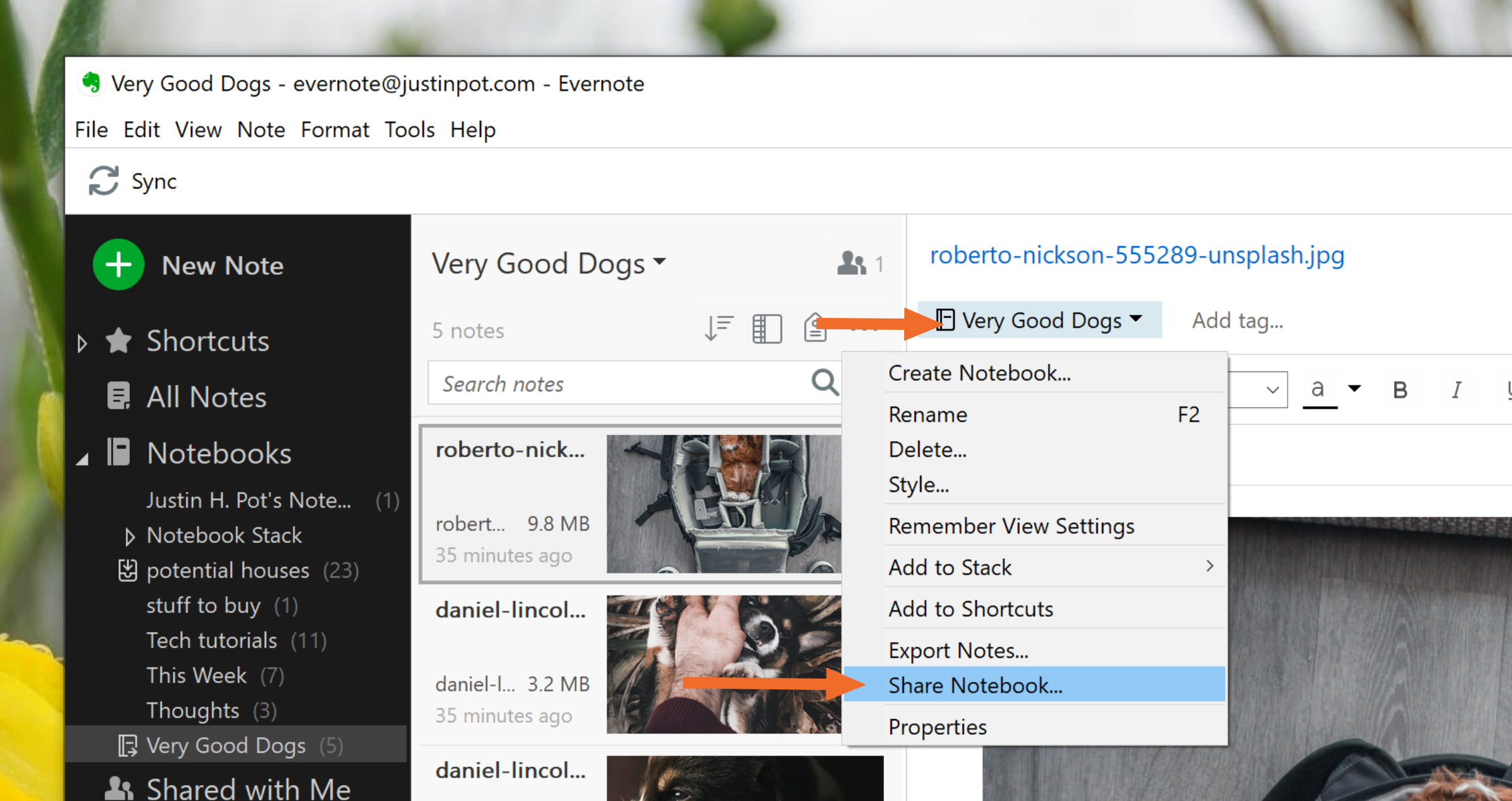Collapse the Notebooks section triangle
The height and width of the screenshot is (801, 1512).
coord(82,459)
